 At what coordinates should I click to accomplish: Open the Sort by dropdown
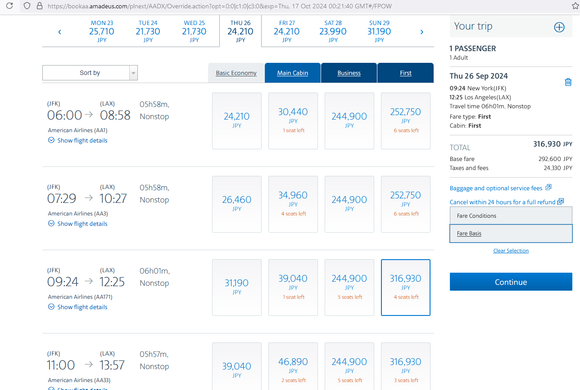pos(90,73)
